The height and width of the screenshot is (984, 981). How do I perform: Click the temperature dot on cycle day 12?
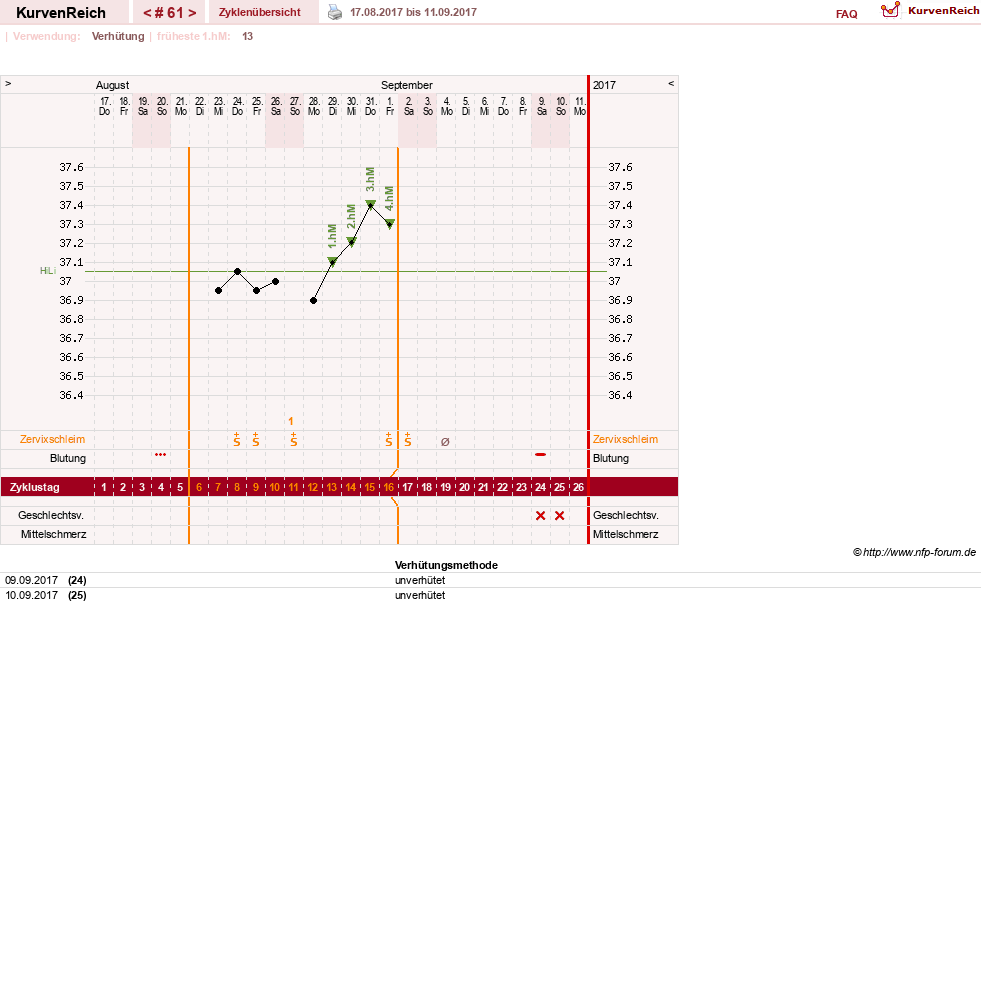click(x=314, y=301)
